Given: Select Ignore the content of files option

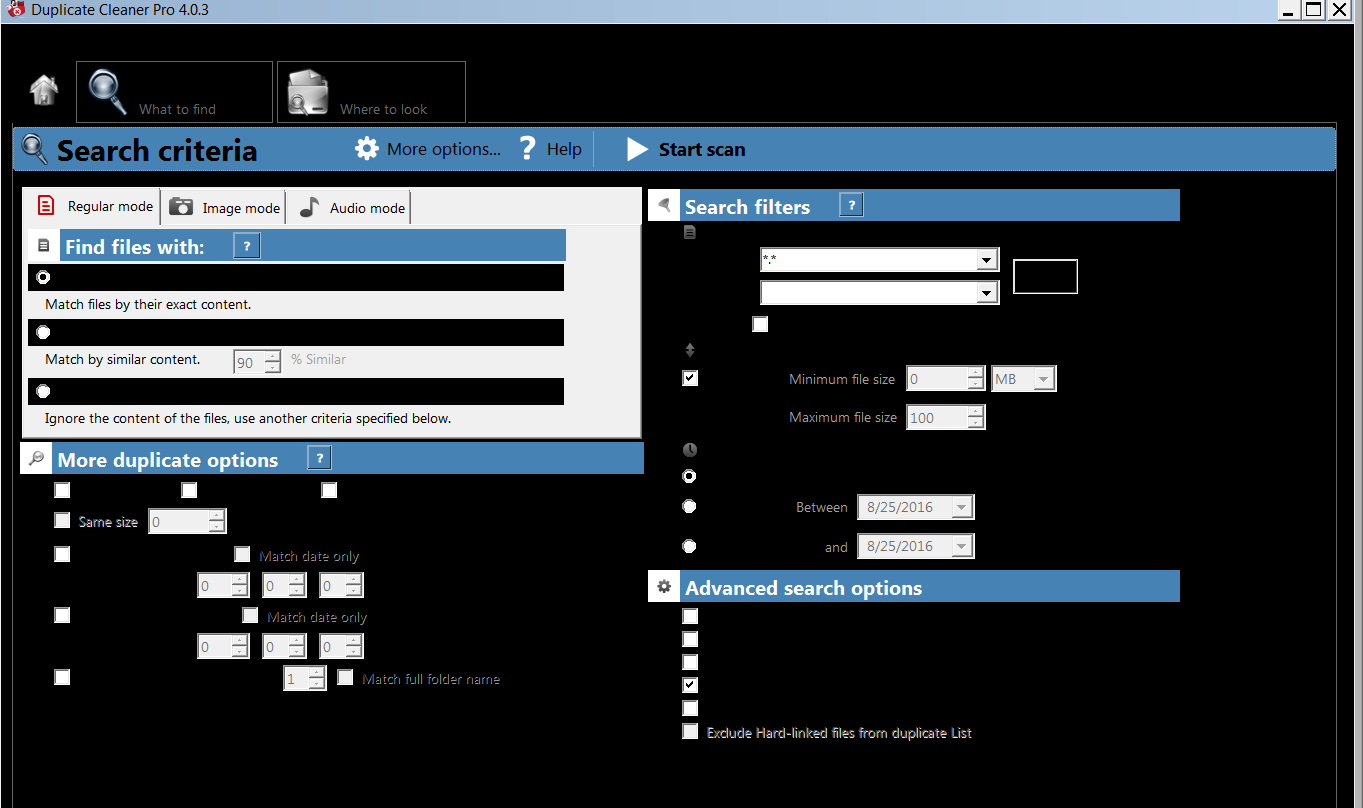Looking at the screenshot, I should coord(43,391).
